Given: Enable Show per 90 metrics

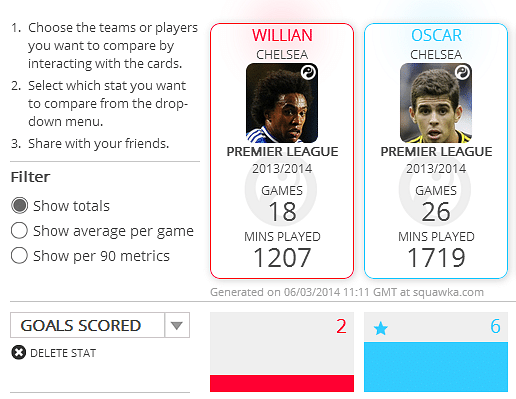Looking at the screenshot, I should [x=19, y=256].
